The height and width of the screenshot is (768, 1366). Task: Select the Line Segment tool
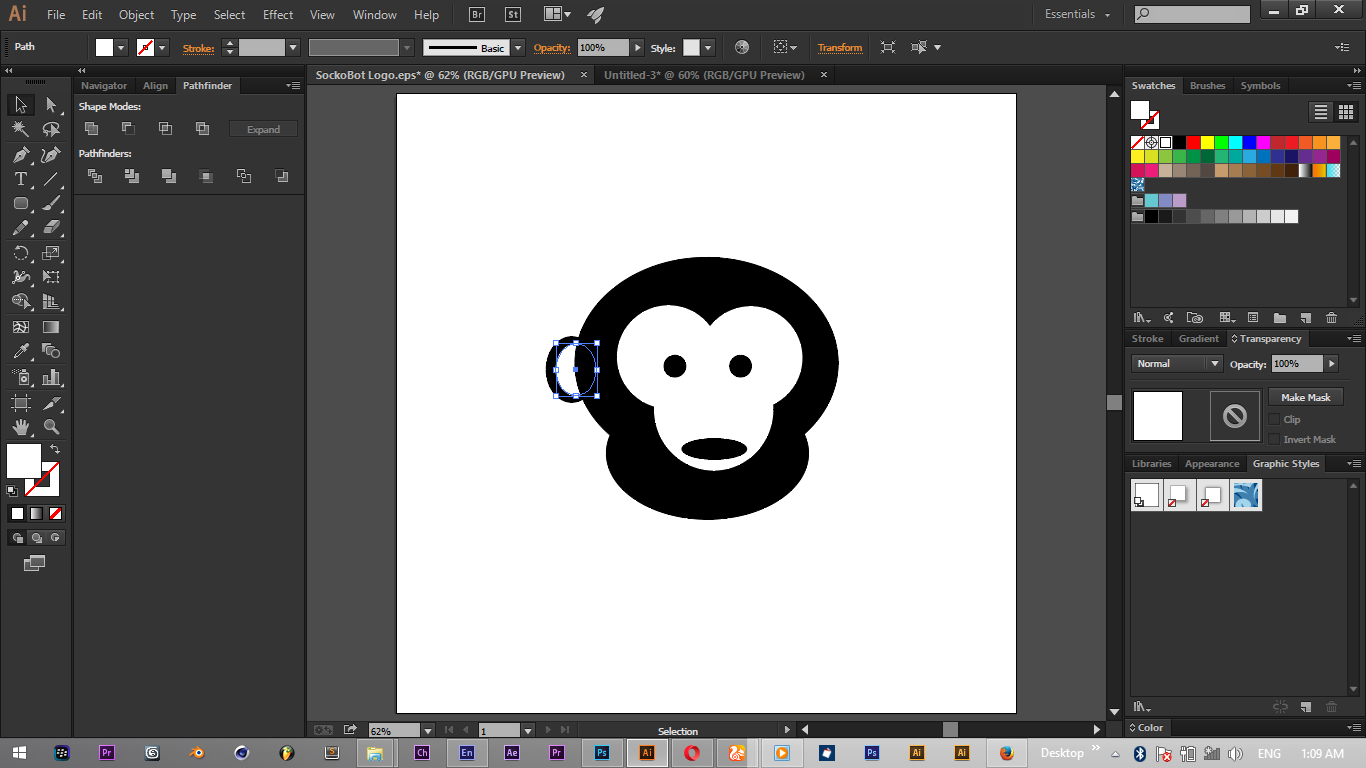coord(51,179)
